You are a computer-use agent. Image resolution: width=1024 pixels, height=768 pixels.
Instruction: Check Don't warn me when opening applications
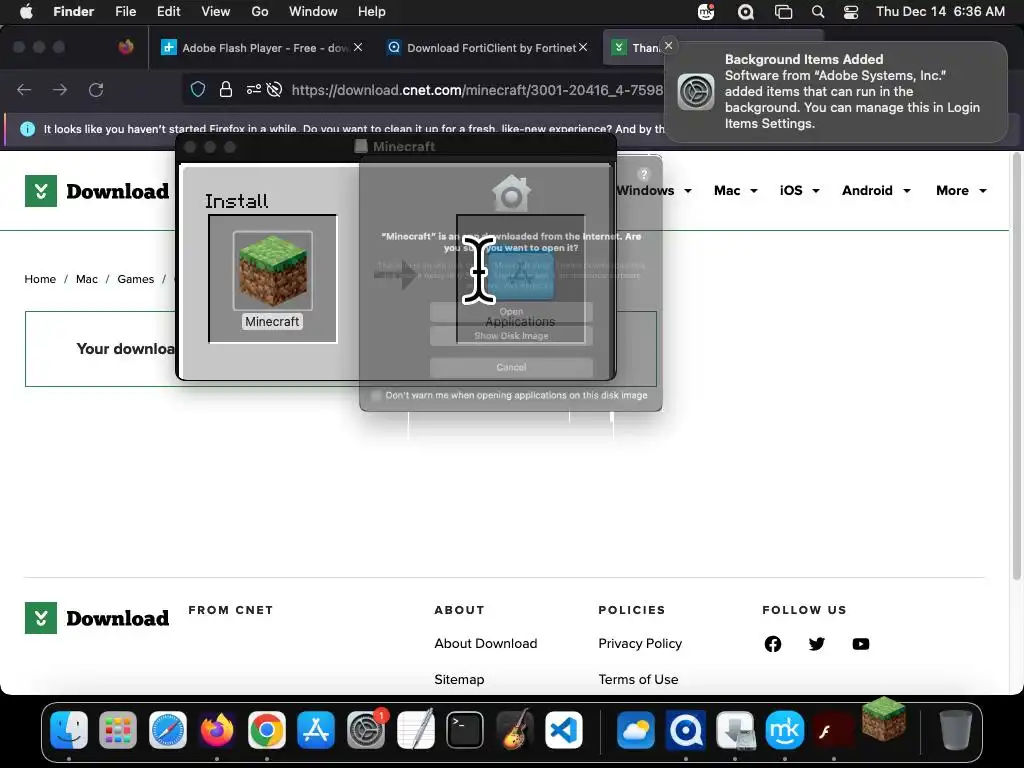click(x=376, y=395)
